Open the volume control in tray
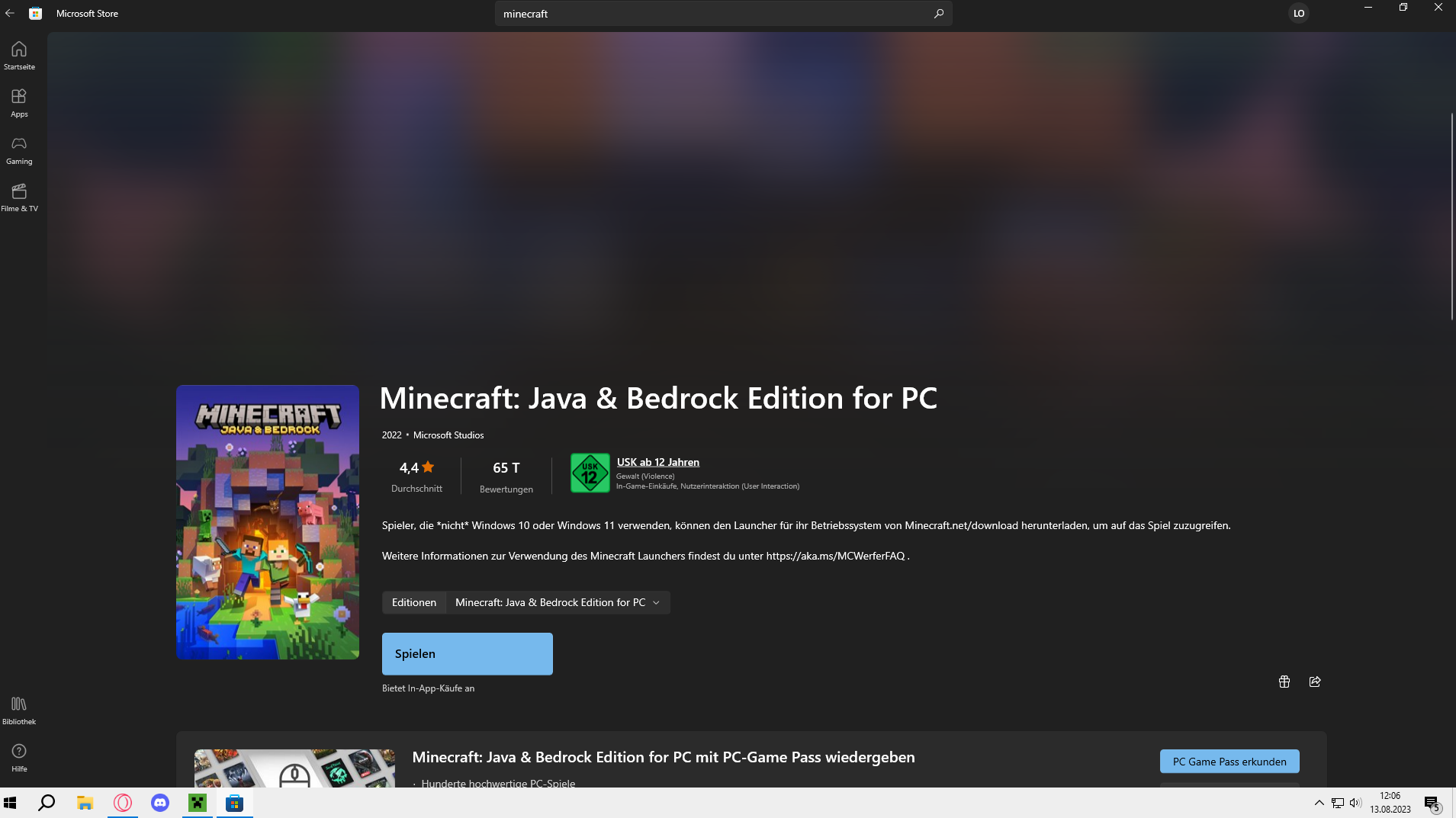This screenshot has width=1456, height=818. [x=1355, y=803]
